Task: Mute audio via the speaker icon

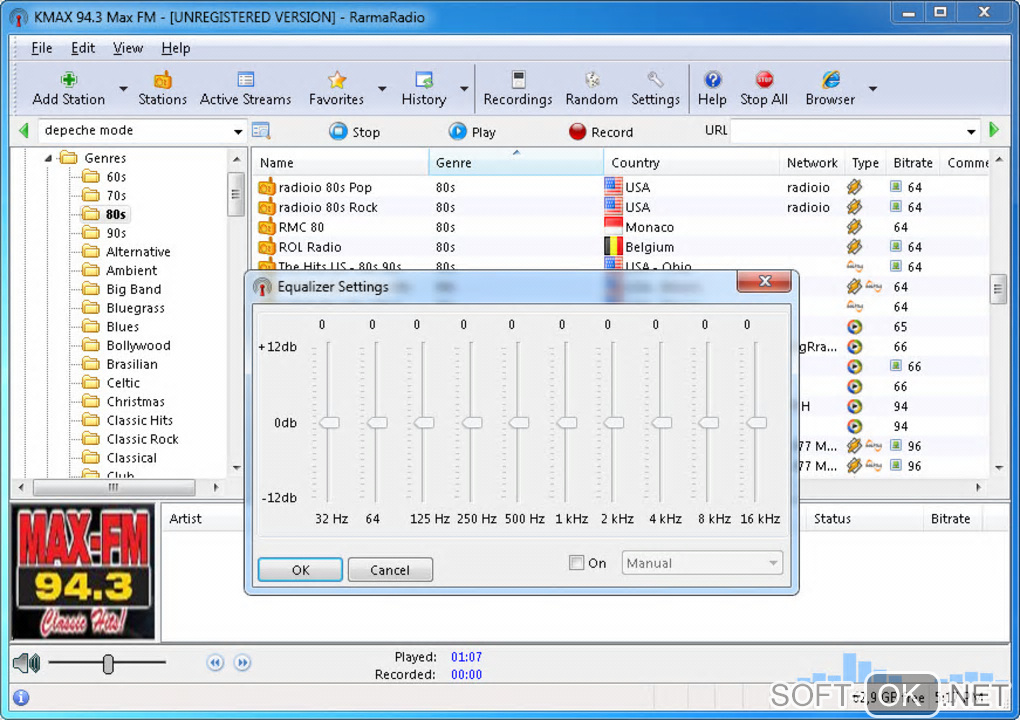Action: point(27,663)
